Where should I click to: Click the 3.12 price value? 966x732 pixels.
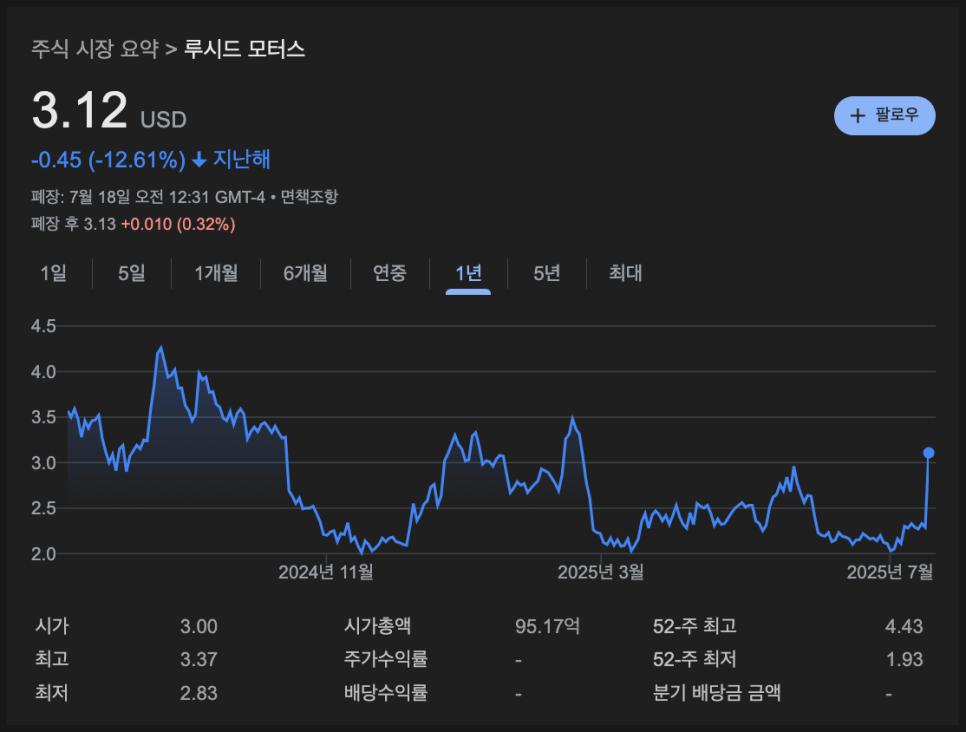point(79,110)
